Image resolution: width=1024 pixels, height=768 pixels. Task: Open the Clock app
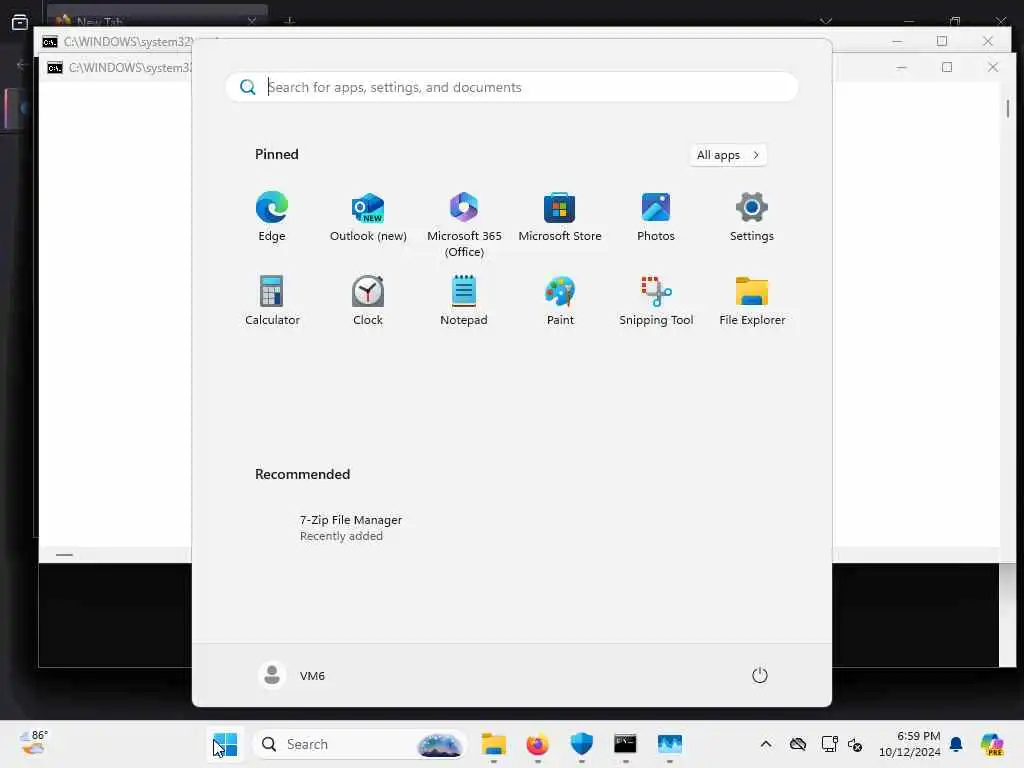368,300
